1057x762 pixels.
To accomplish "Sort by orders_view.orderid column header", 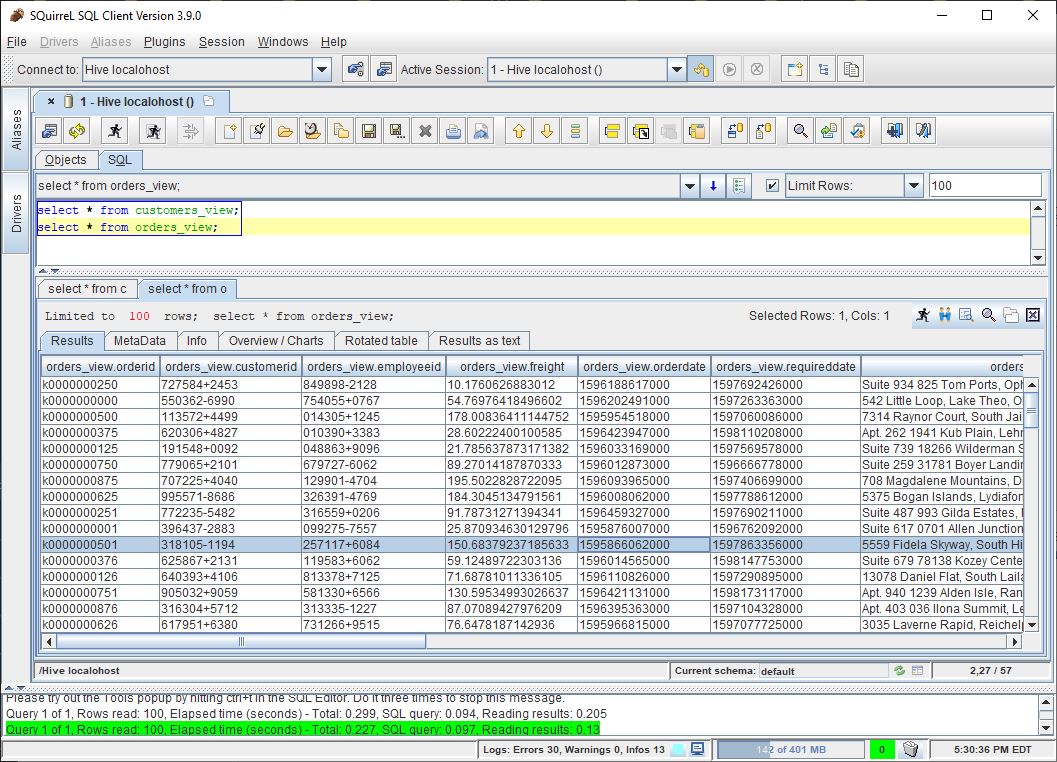I will [x=100, y=366].
